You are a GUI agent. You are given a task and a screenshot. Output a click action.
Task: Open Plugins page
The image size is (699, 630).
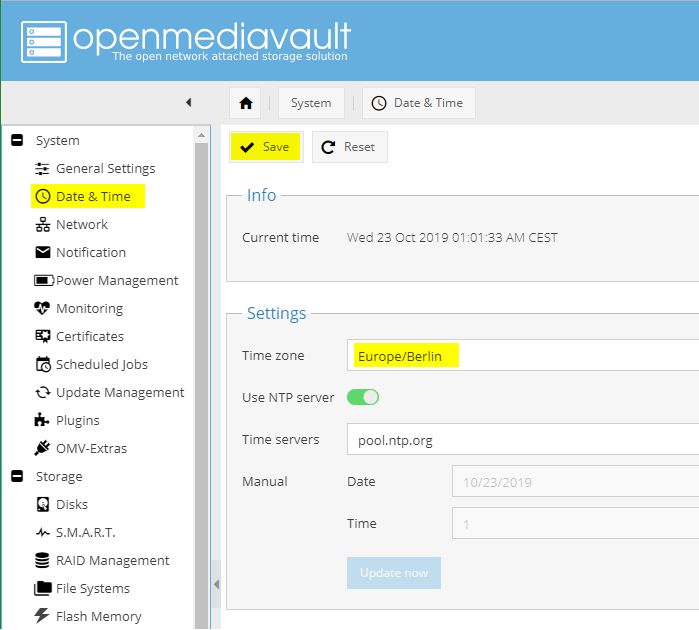[x=78, y=420]
